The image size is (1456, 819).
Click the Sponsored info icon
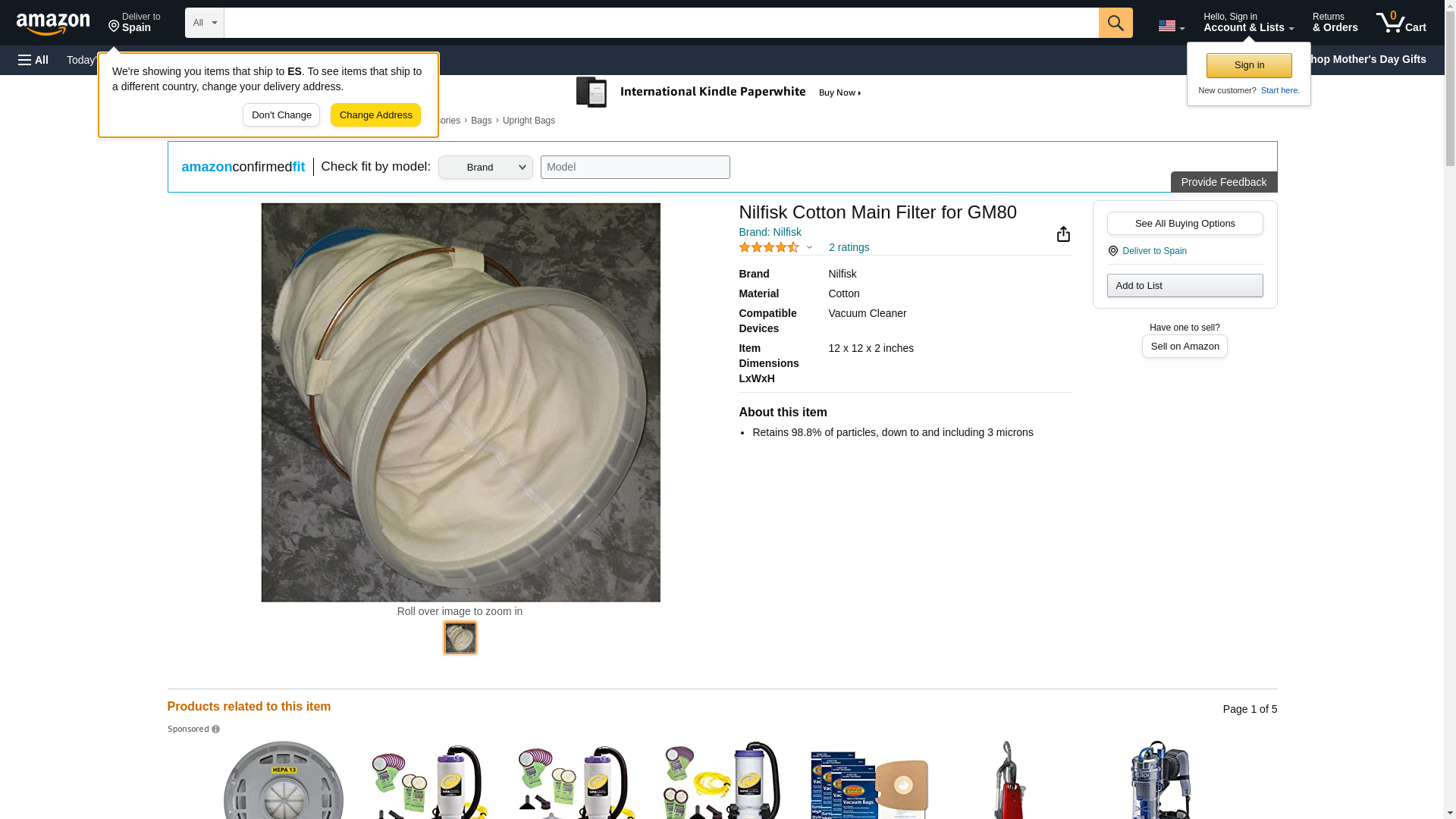pyautogui.click(x=216, y=730)
